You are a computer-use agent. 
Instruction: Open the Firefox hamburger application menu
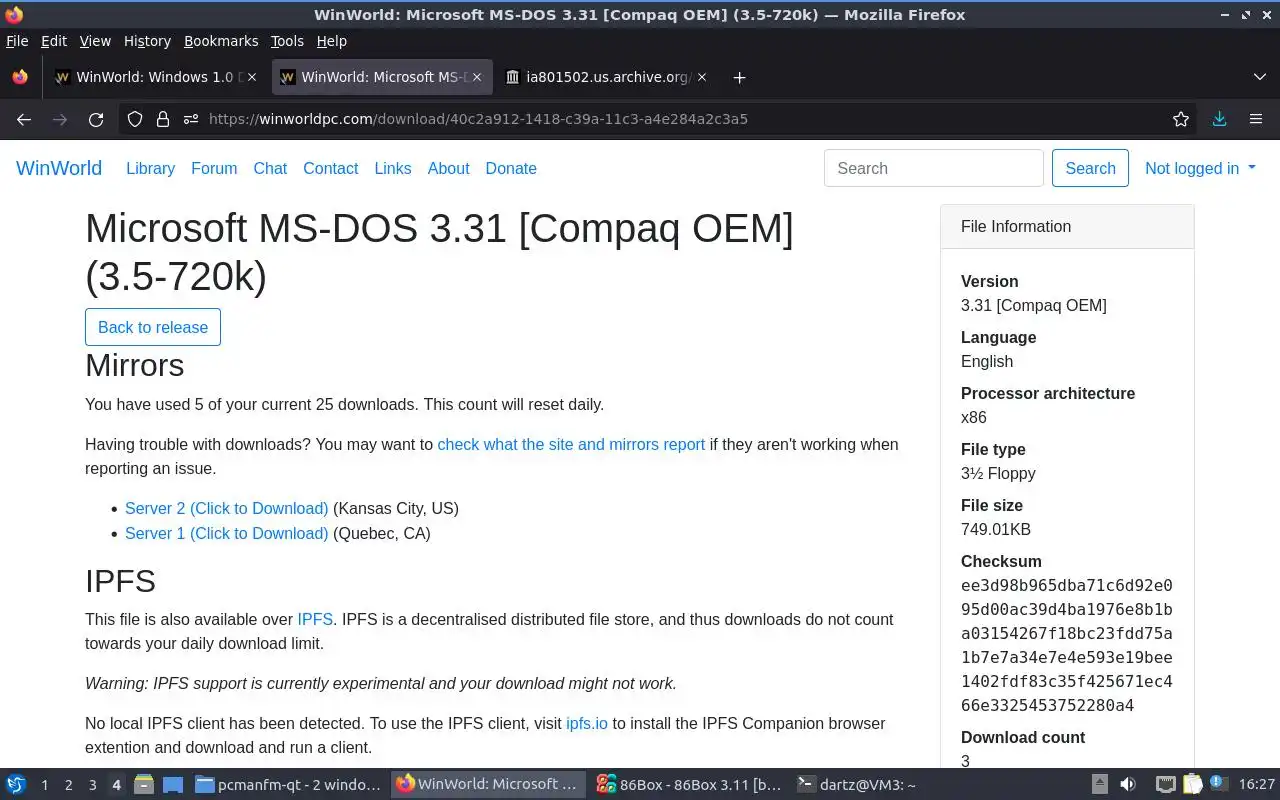(1256, 119)
